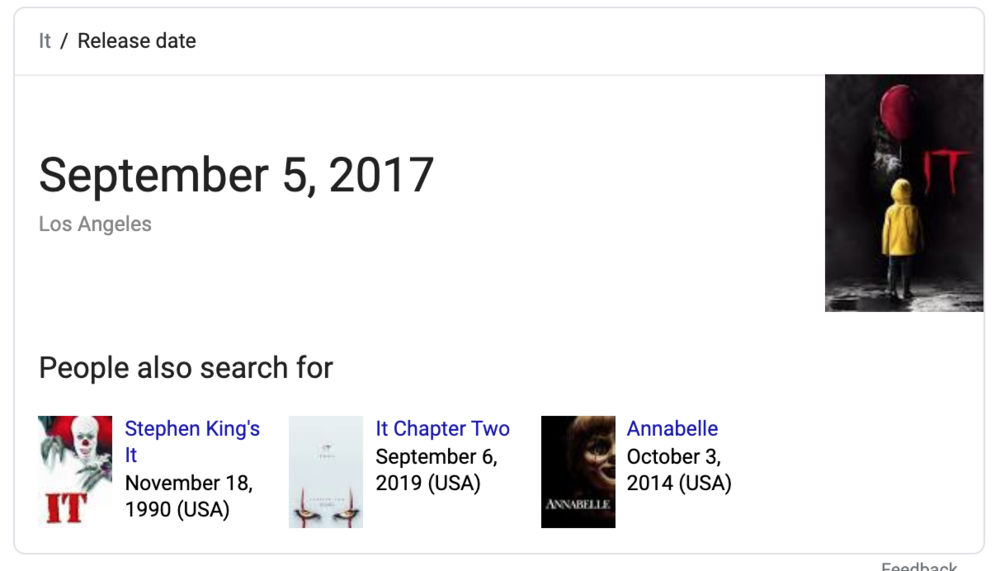Open the It 2017 movie poster

(x=903, y=192)
